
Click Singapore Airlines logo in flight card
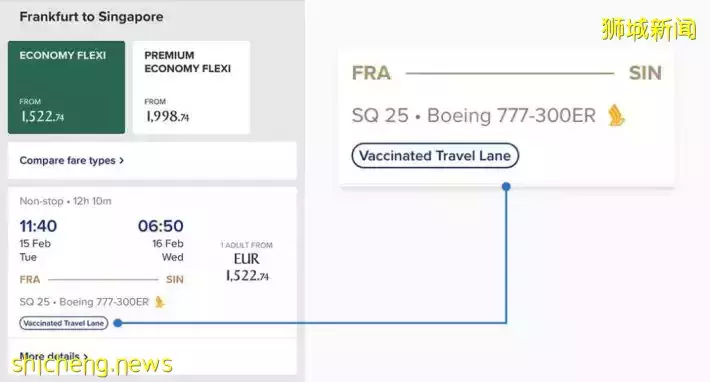tap(159, 302)
